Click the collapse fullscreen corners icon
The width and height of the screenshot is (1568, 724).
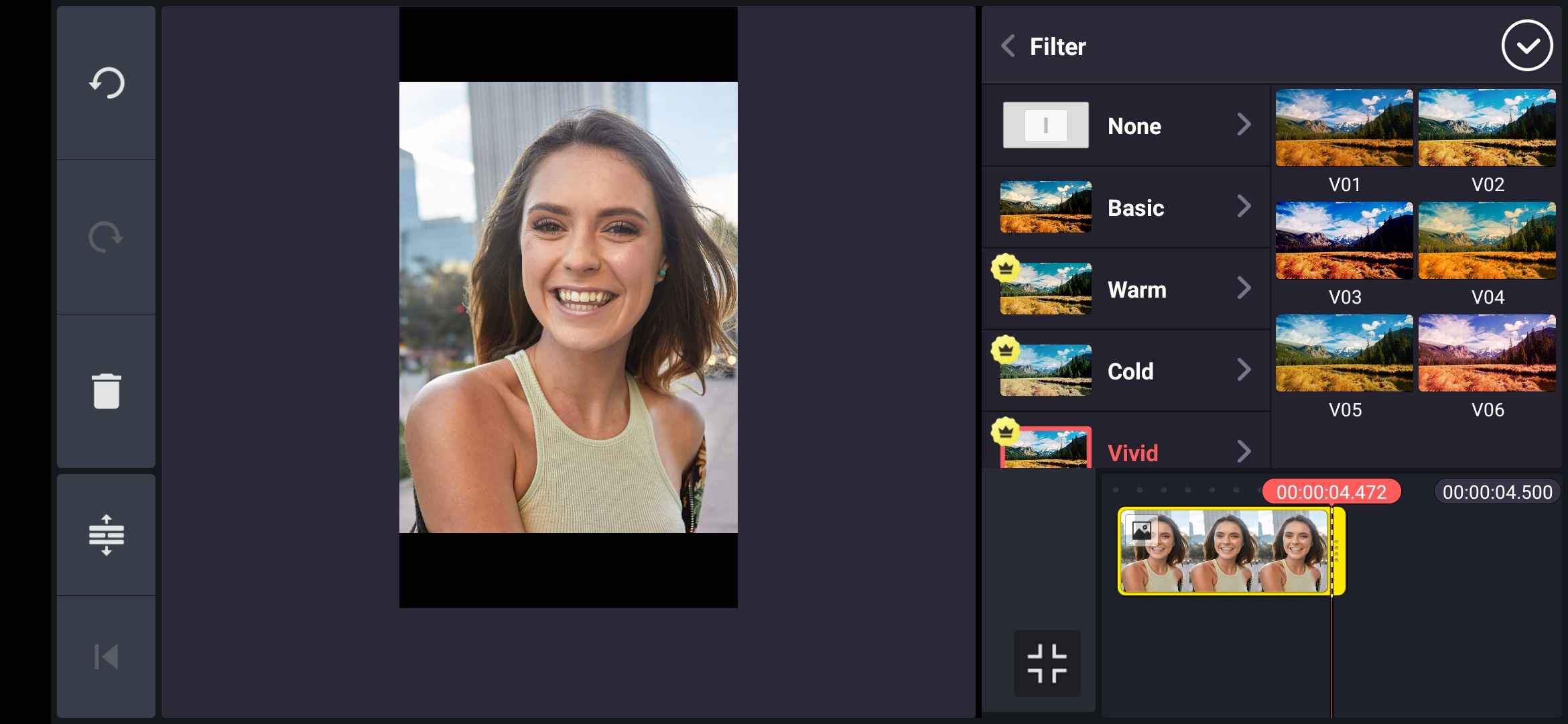[x=1047, y=663]
